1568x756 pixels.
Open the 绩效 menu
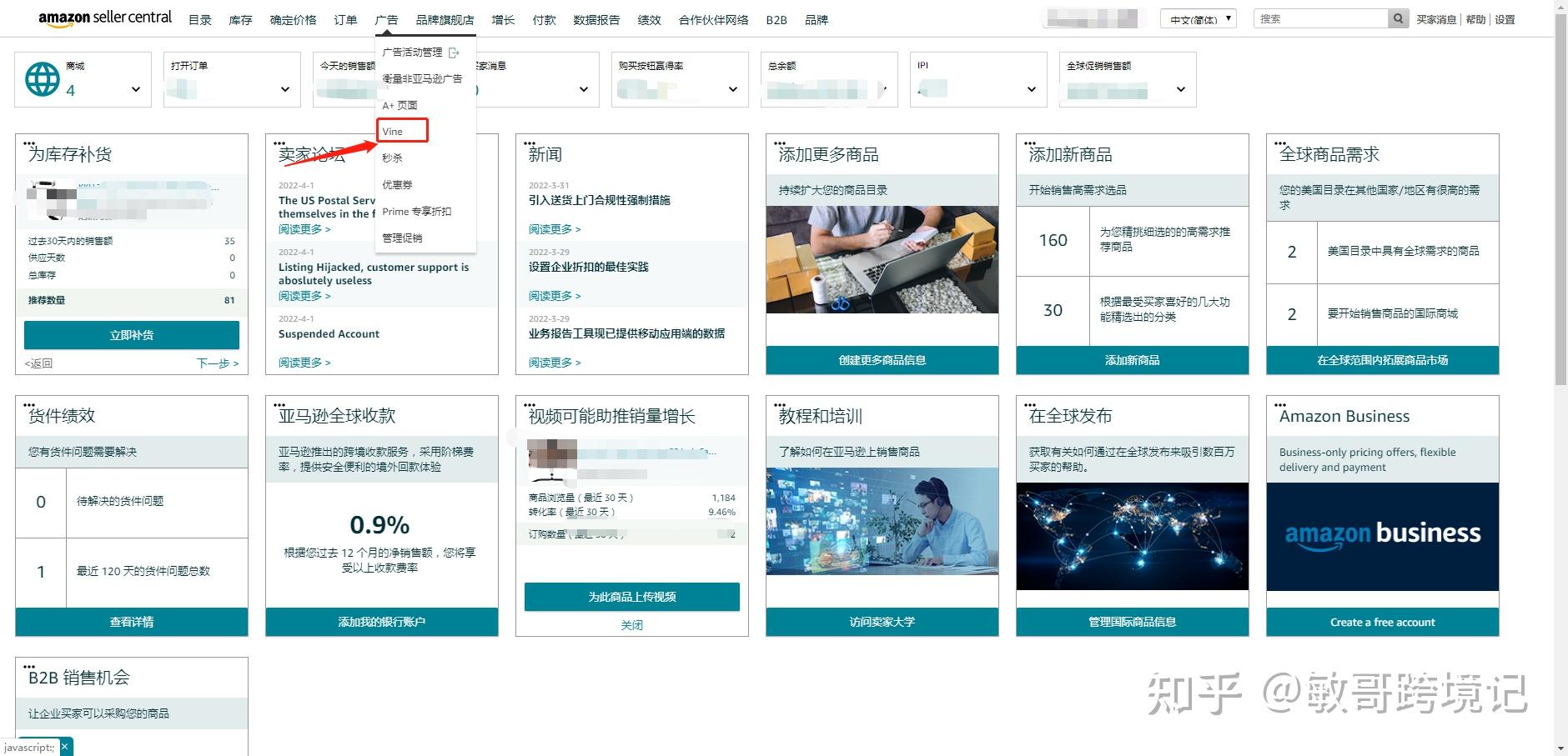(649, 20)
